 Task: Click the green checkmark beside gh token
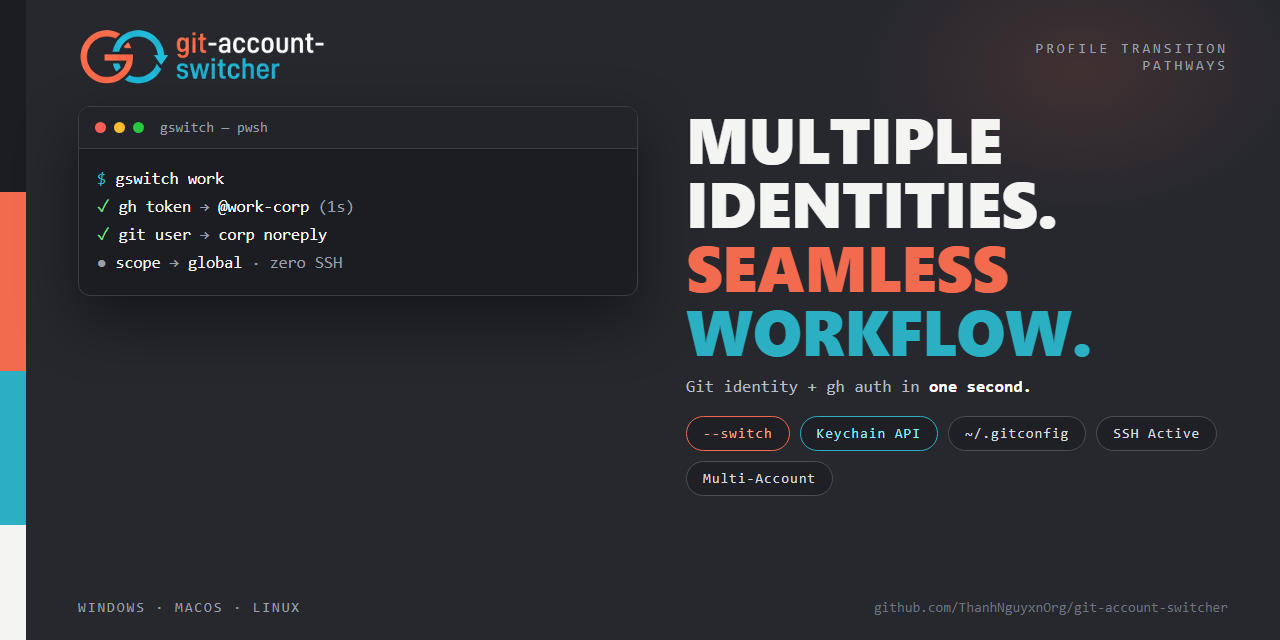click(102, 206)
